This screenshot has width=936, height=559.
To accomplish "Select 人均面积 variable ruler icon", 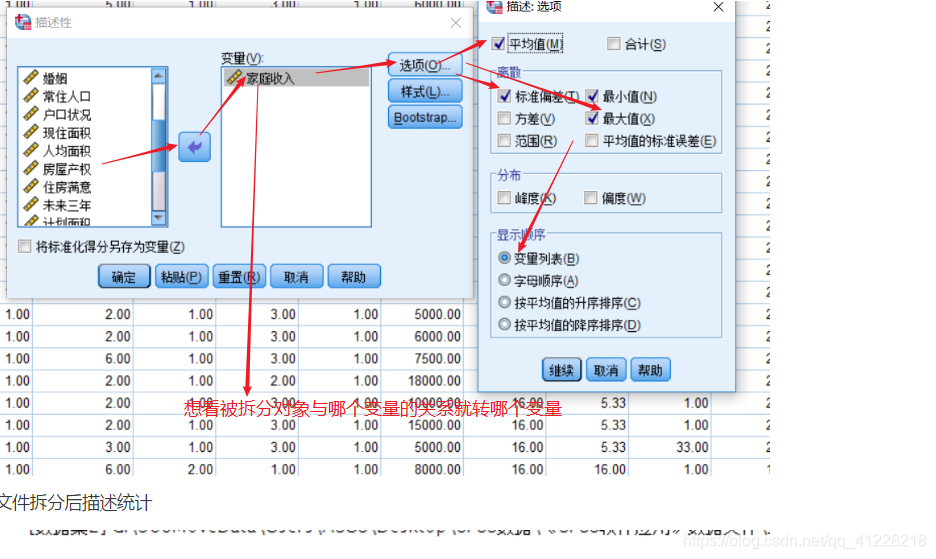I will [30, 150].
